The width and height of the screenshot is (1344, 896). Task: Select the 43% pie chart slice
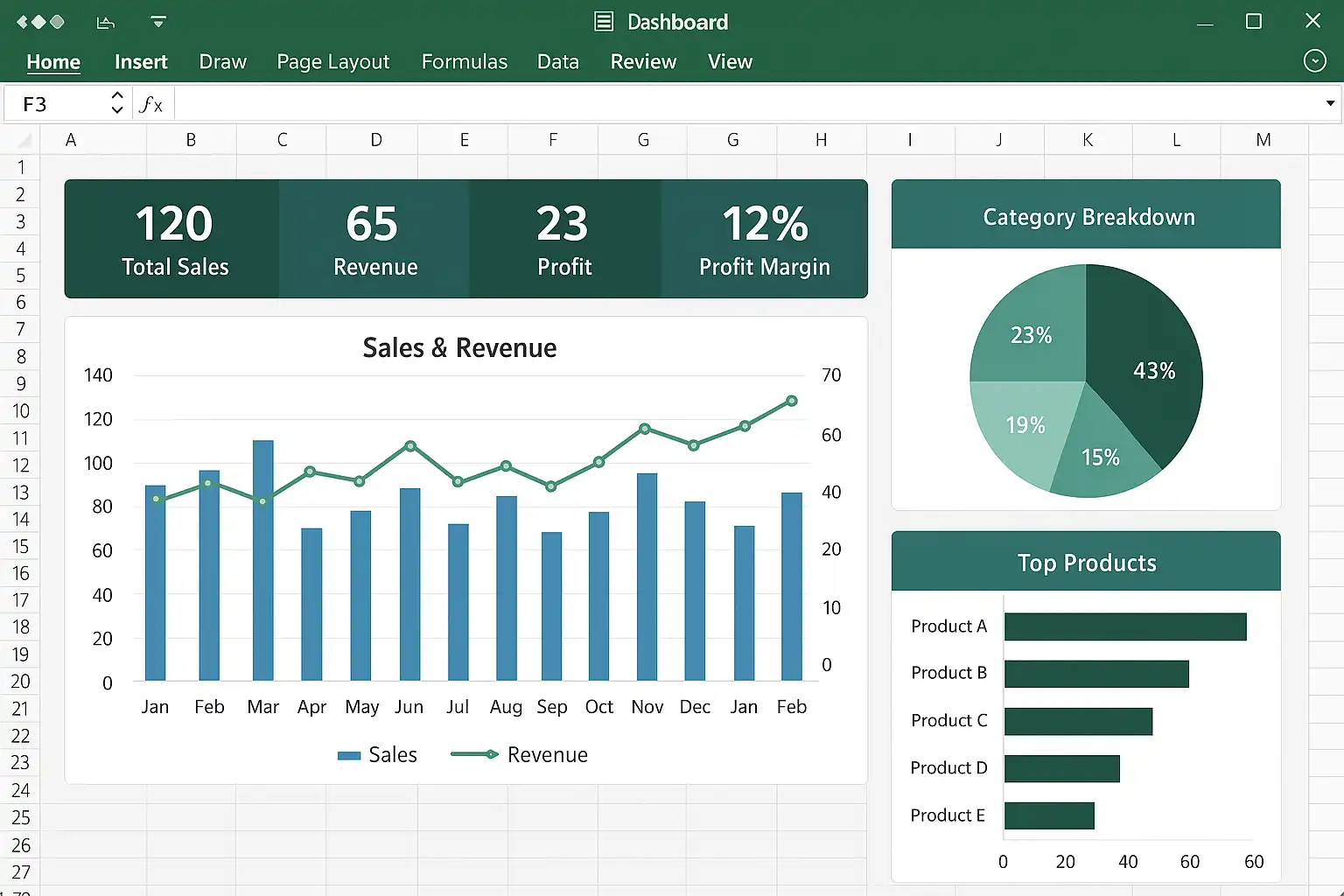tap(1146, 367)
